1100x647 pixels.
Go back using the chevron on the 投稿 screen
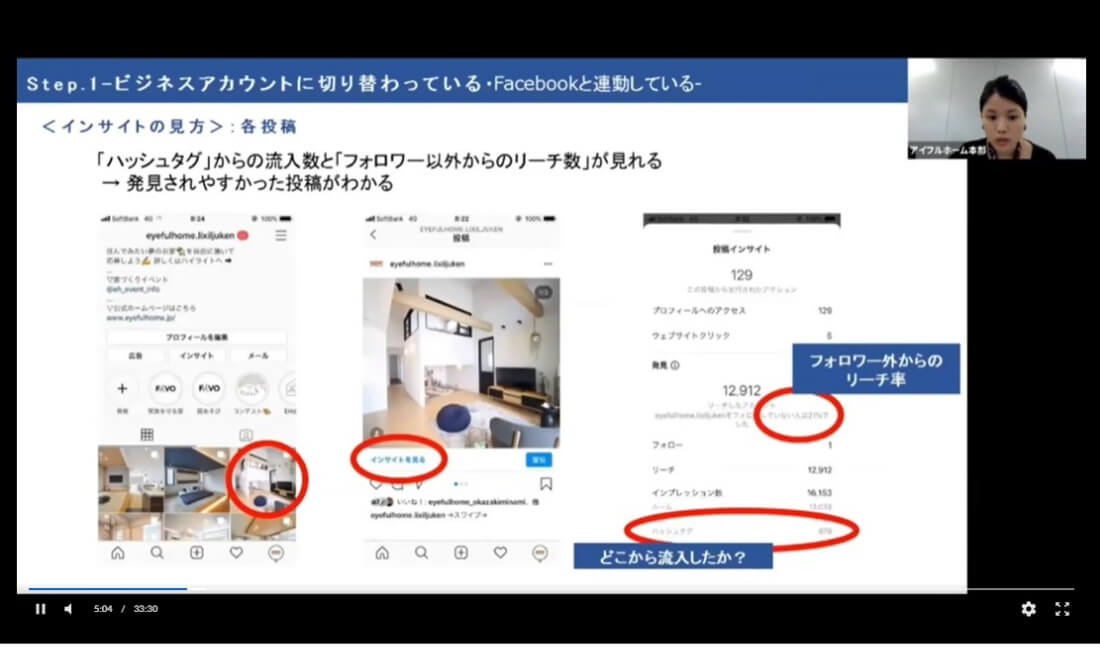click(373, 234)
